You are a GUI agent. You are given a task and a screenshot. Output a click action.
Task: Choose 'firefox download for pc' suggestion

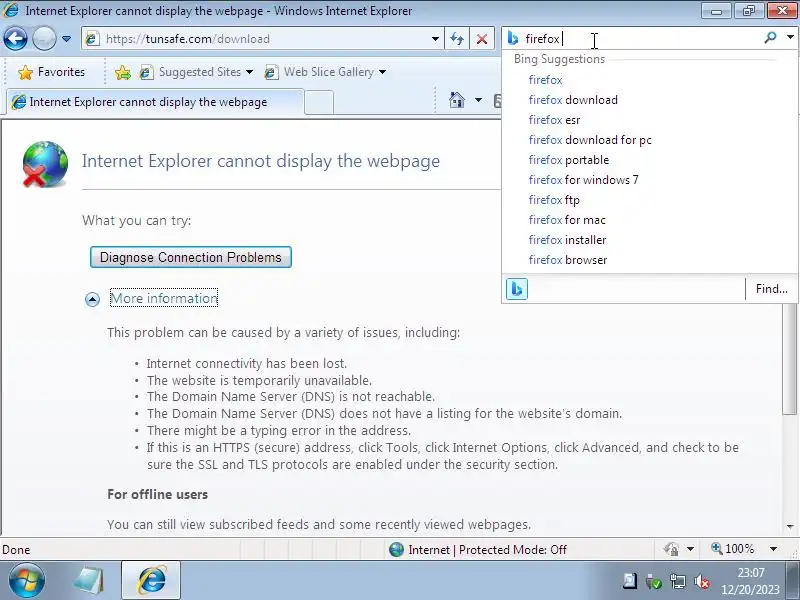(590, 140)
